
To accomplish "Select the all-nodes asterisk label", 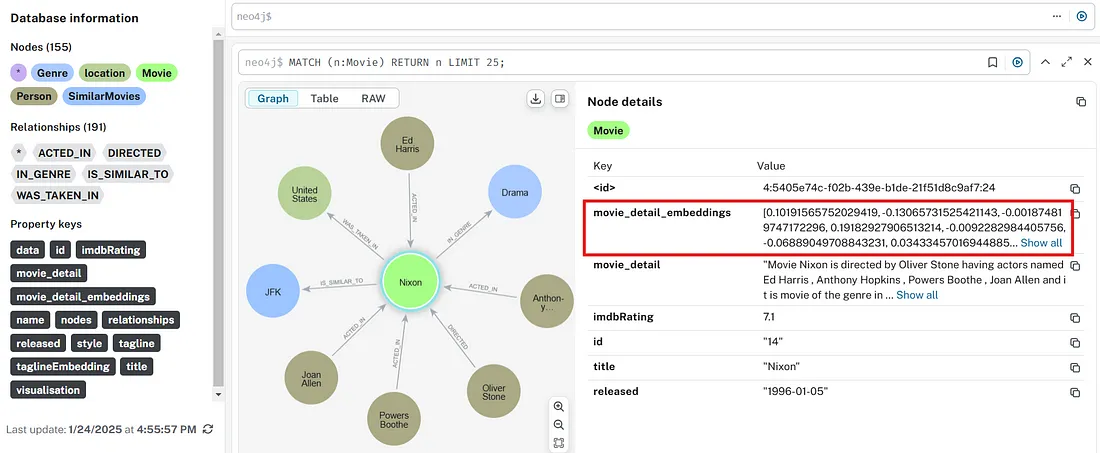I will 19,73.
